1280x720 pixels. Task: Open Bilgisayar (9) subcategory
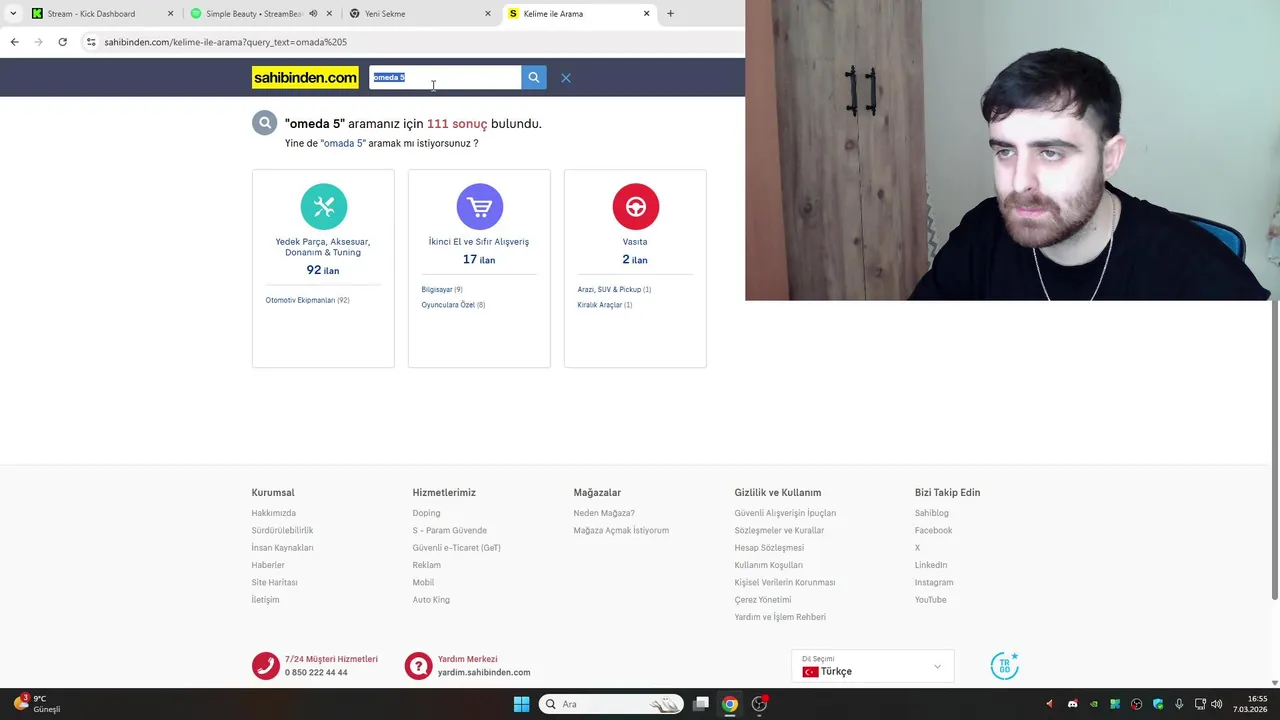point(442,289)
